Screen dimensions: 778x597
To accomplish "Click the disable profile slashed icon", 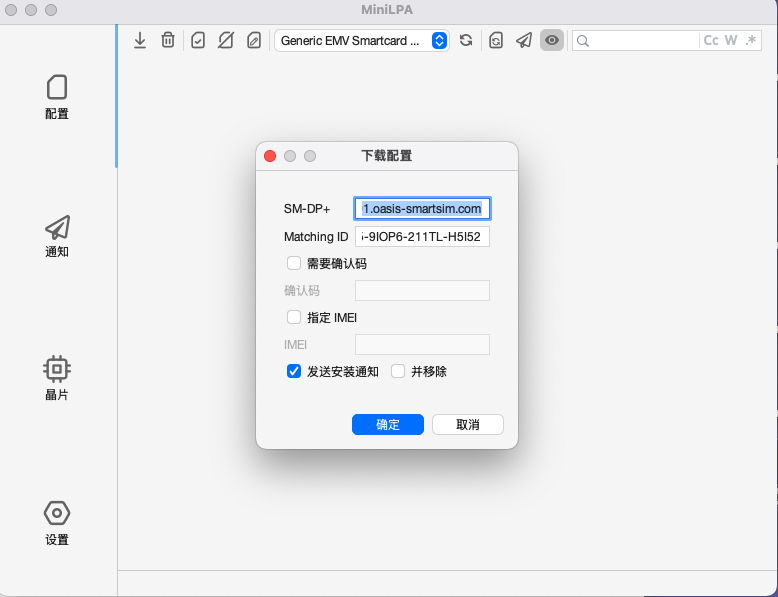I will pyautogui.click(x=226, y=40).
